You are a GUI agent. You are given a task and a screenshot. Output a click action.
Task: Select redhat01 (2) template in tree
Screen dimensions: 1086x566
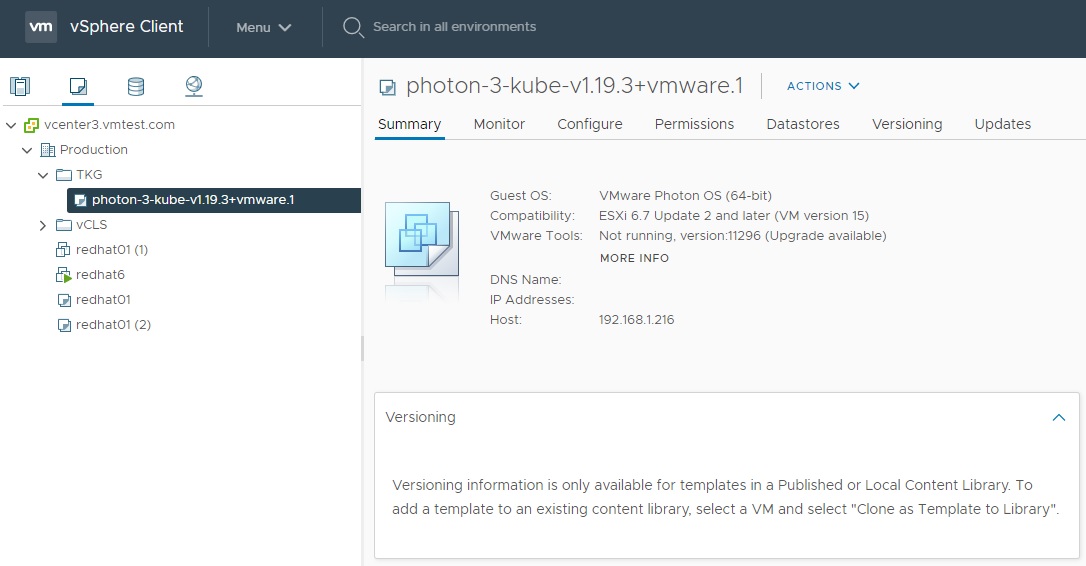(112, 325)
